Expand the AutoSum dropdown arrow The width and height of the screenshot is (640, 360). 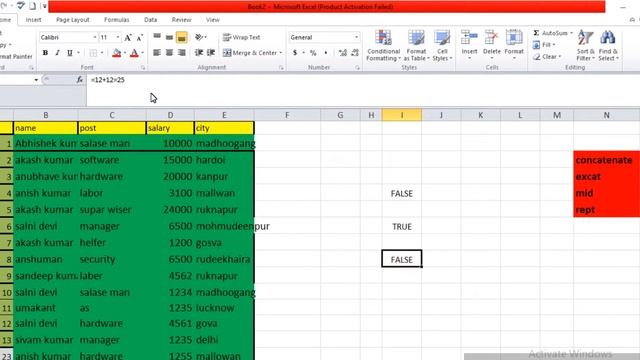coord(571,33)
